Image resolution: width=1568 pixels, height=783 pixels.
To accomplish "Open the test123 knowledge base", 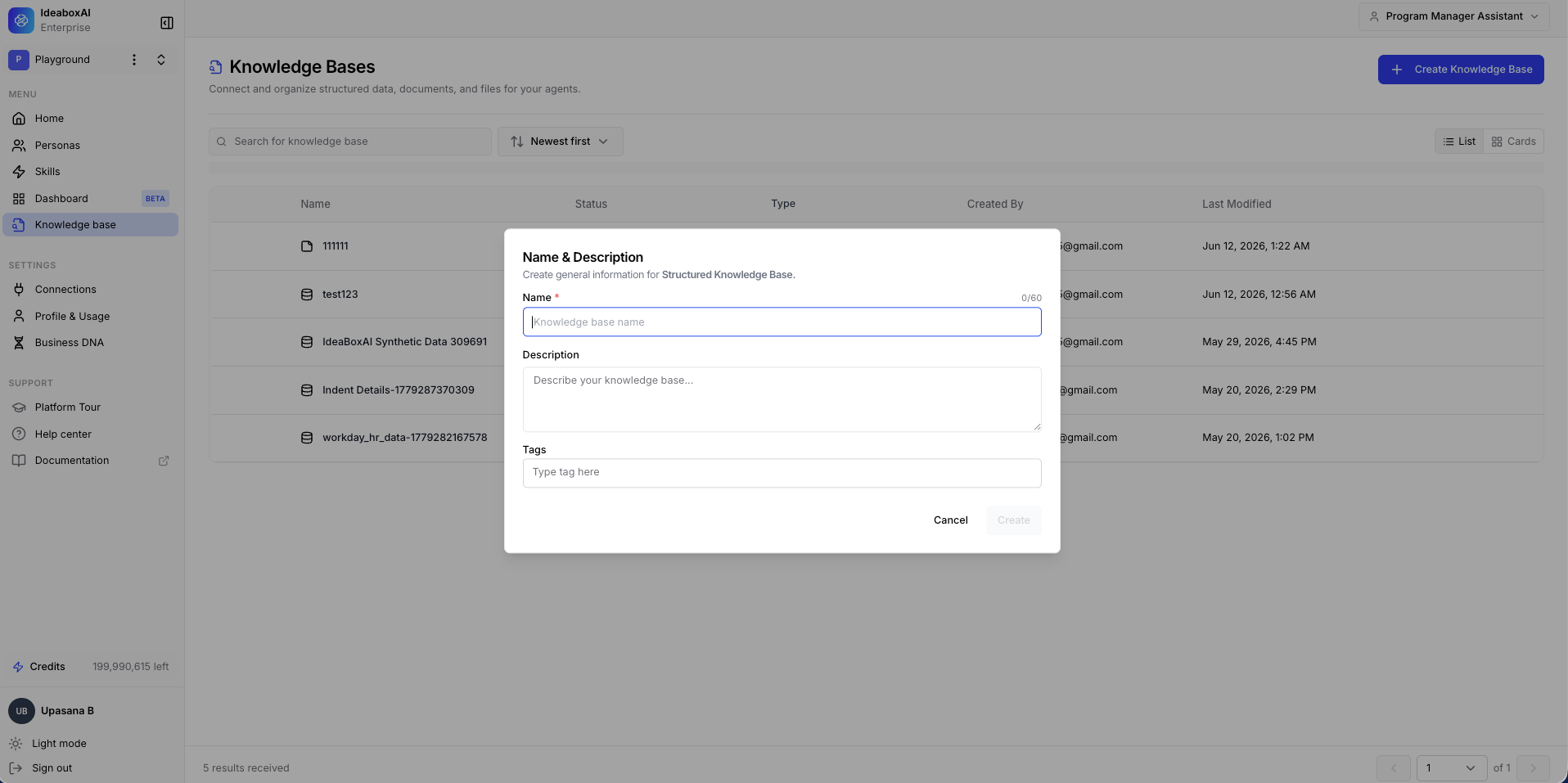I will (x=340, y=295).
